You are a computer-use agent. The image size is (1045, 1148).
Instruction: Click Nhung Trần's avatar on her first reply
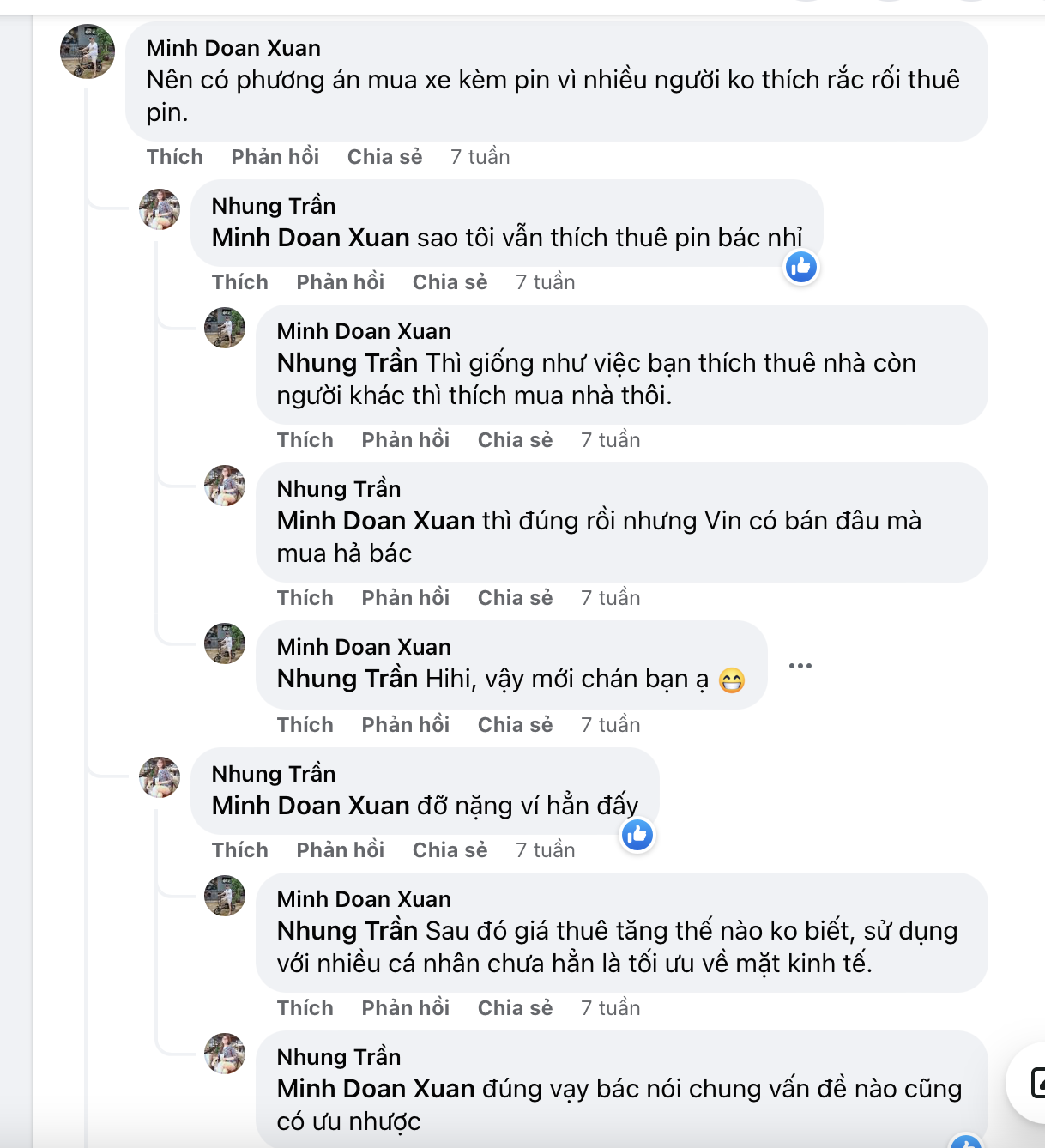point(160,208)
